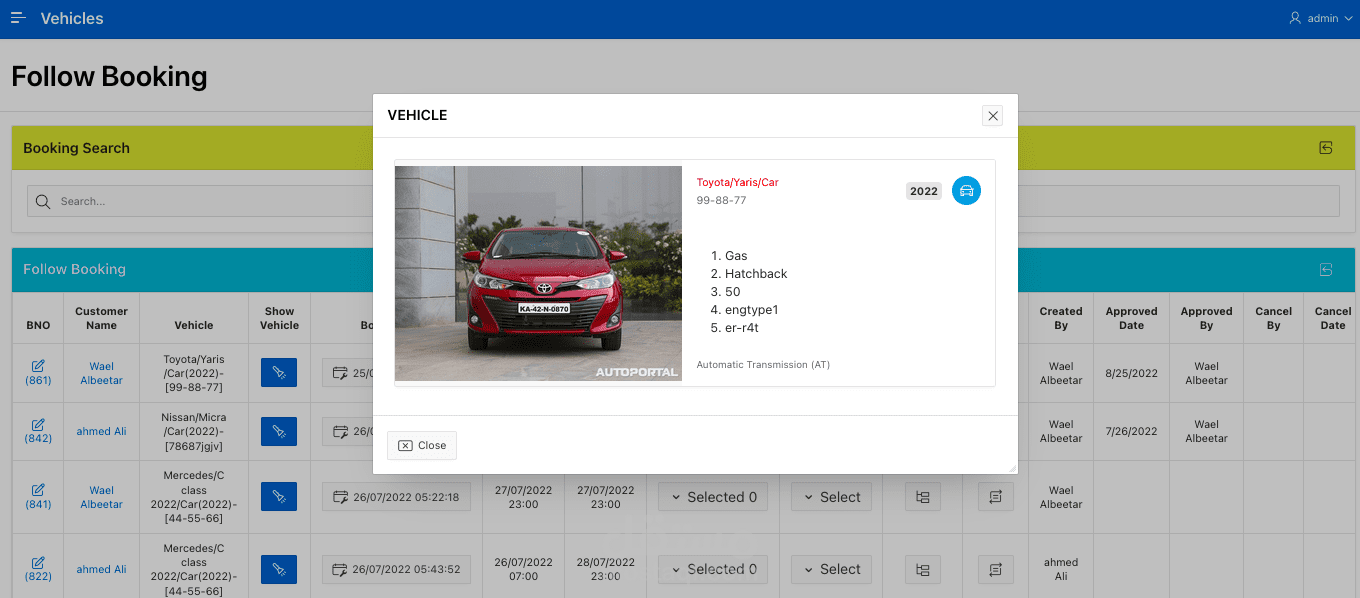
Task: Click the engtype1 list item
Action: click(751, 310)
